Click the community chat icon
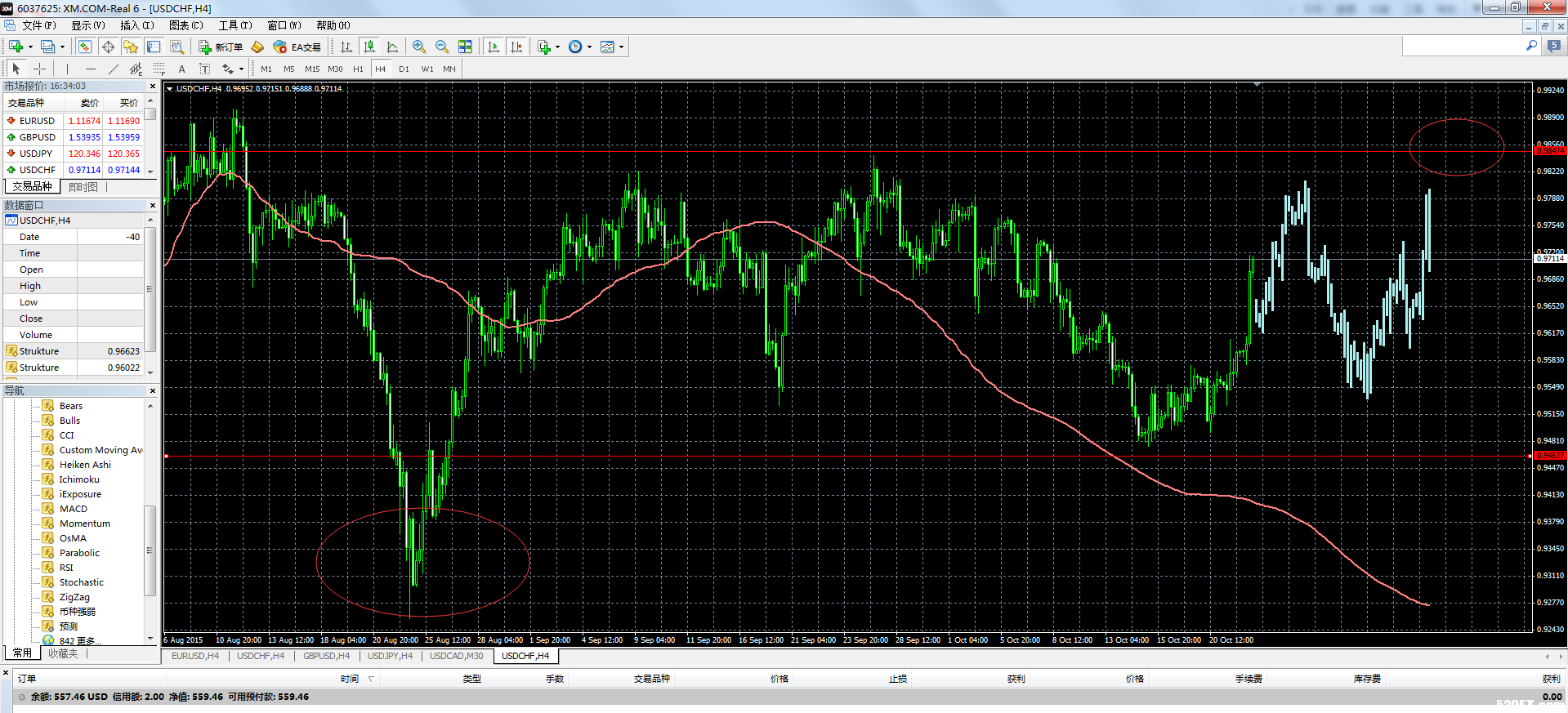Image resolution: width=1568 pixels, height=713 pixels. click(1554, 47)
